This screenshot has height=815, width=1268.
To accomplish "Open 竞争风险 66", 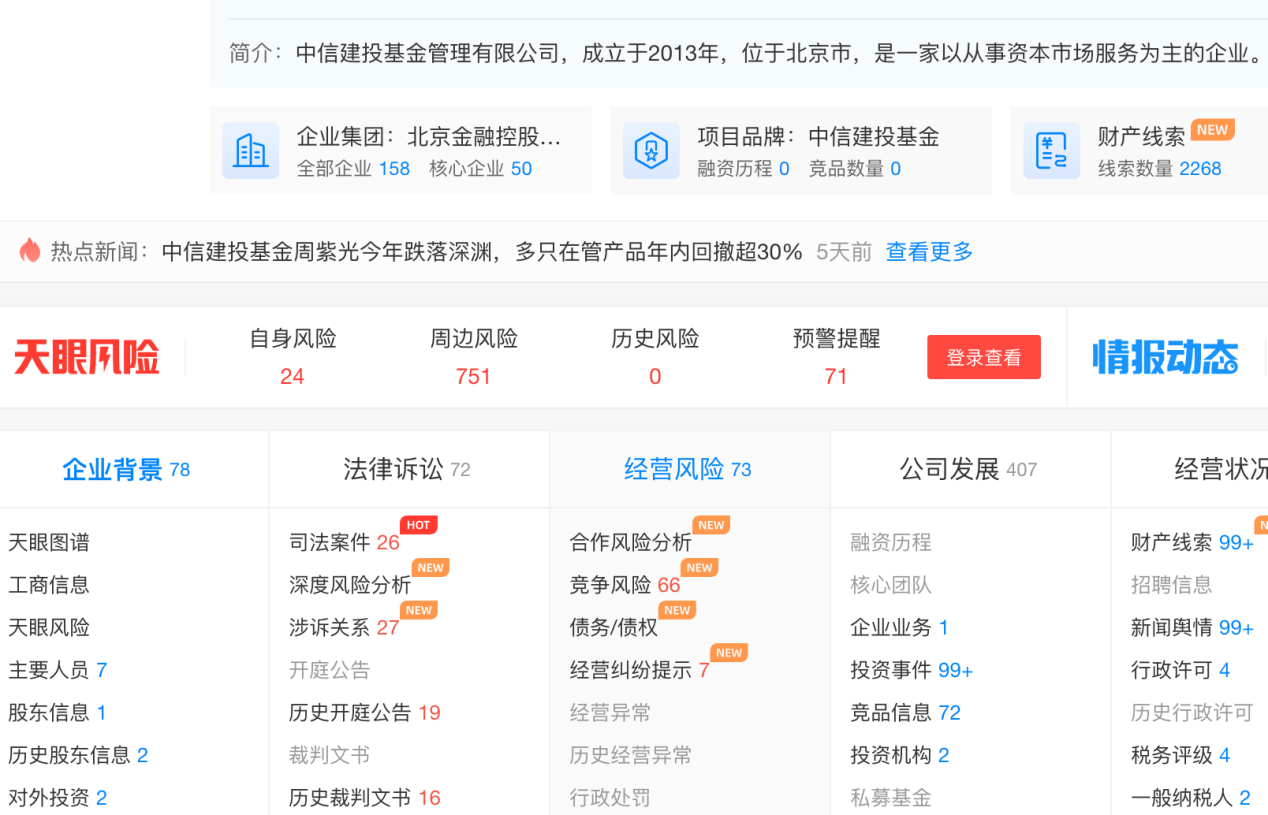I will click(625, 585).
